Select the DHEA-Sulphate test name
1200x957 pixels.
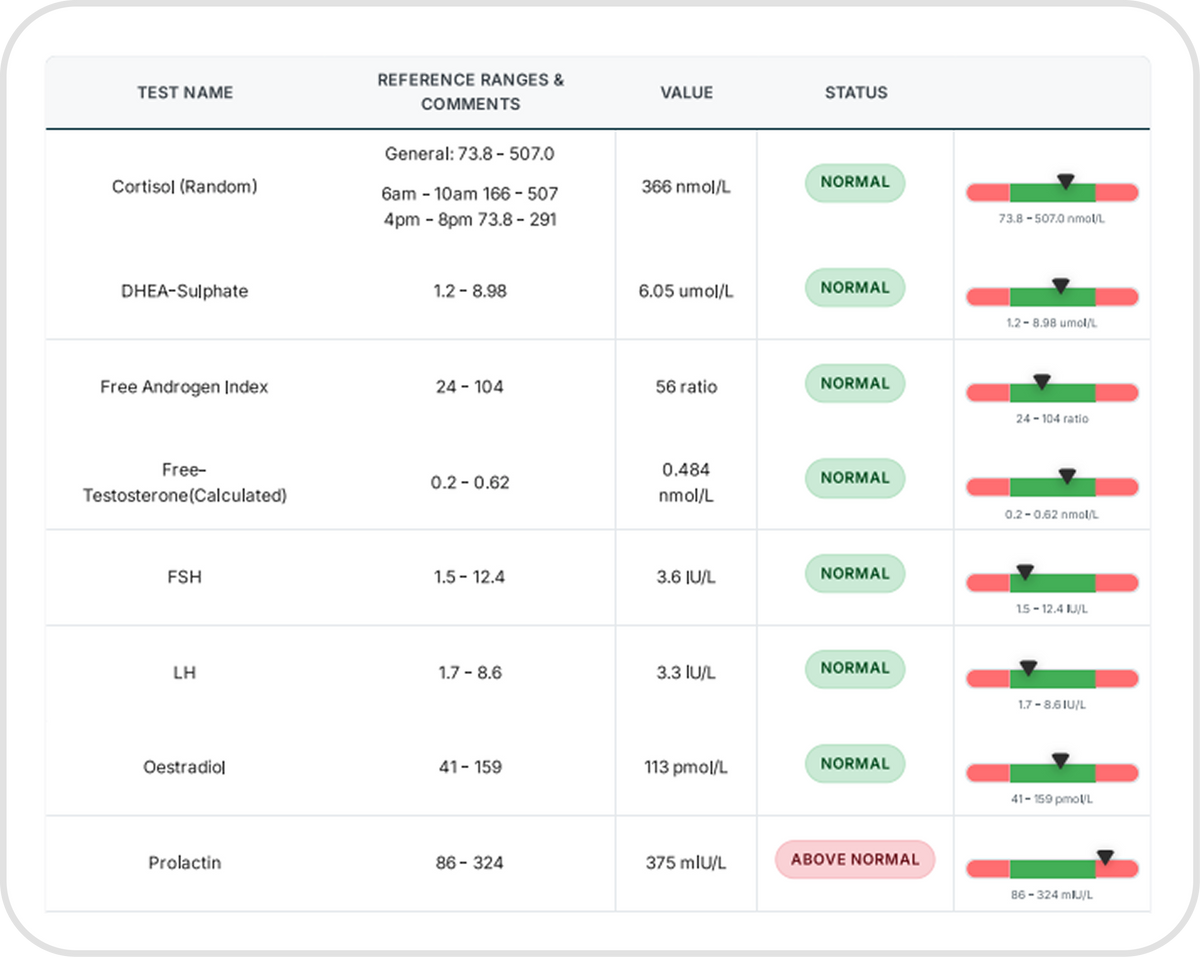pos(185,291)
